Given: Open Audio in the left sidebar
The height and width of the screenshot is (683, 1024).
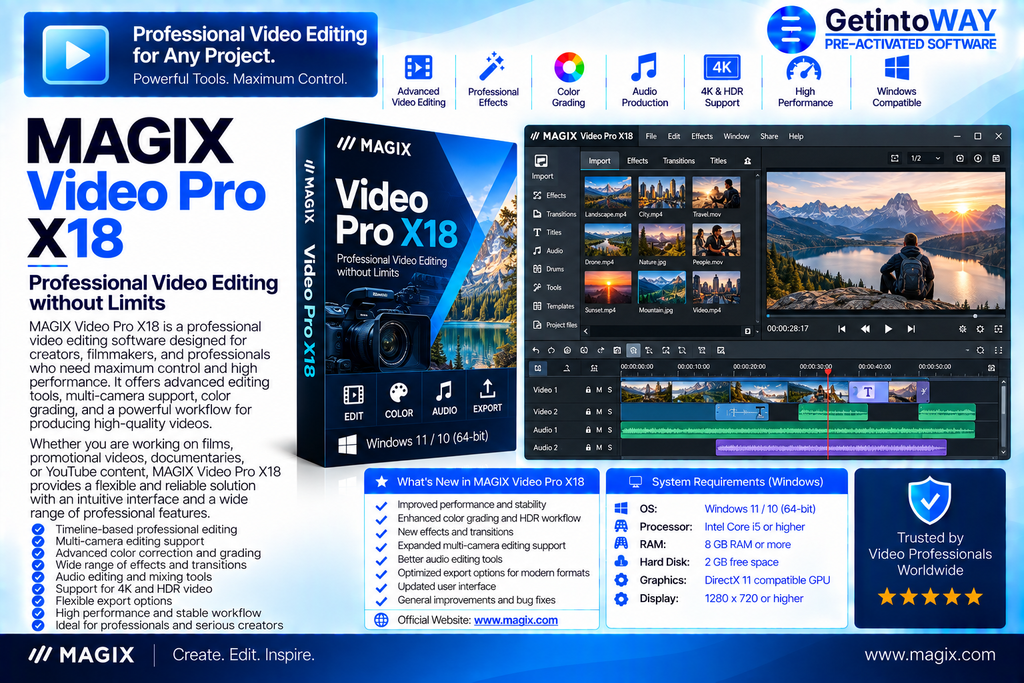Looking at the screenshot, I should coord(548,251).
